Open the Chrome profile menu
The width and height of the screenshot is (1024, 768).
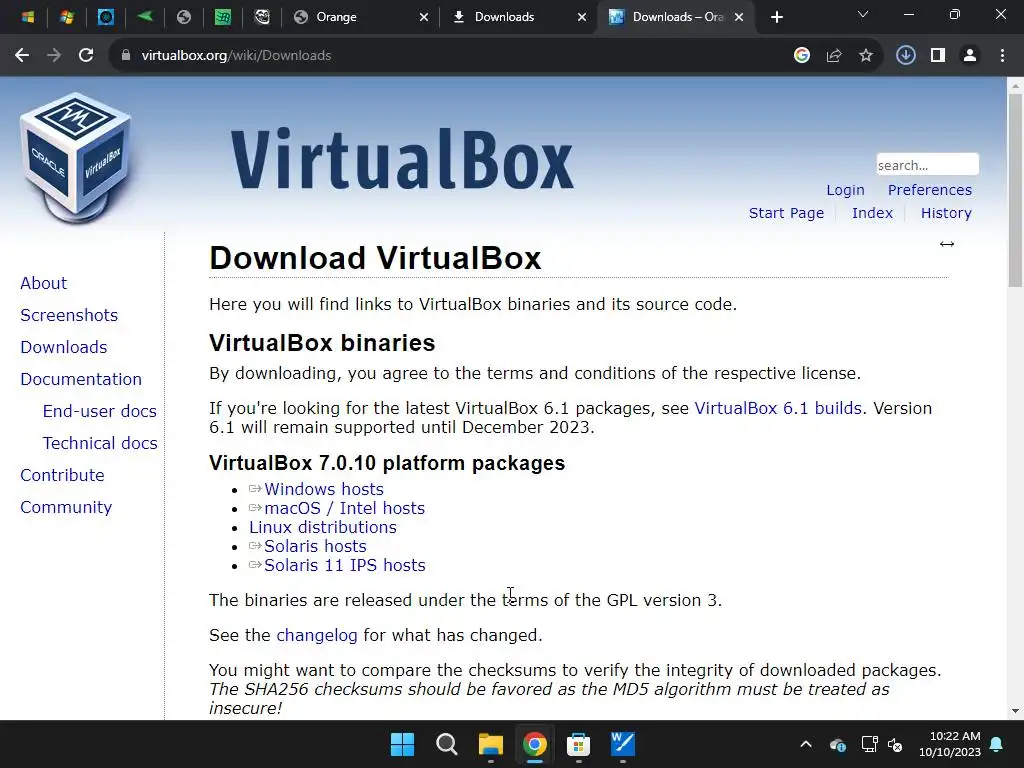coord(970,56)
